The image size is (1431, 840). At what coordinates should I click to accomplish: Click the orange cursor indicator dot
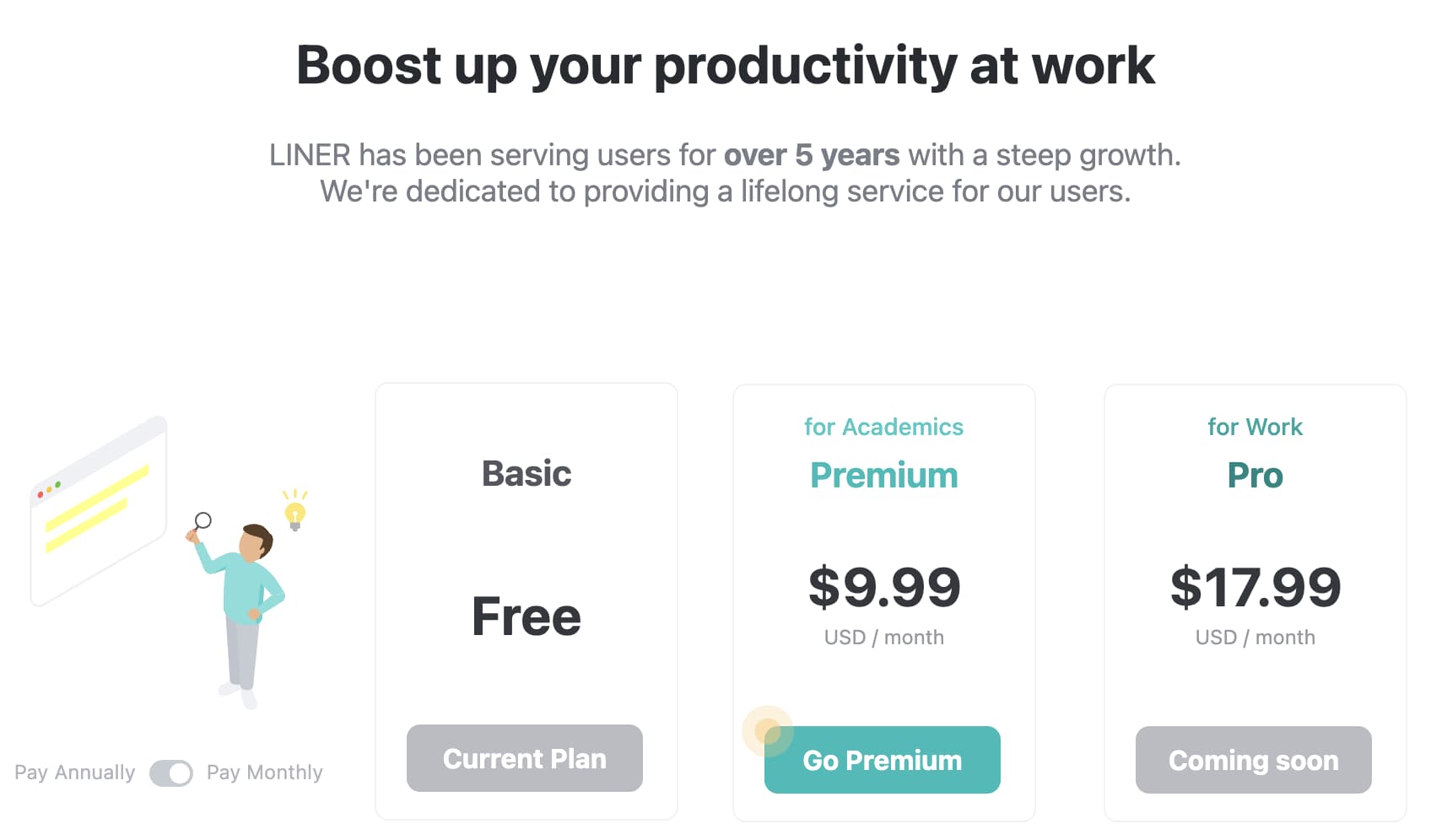tap(767, 730)
